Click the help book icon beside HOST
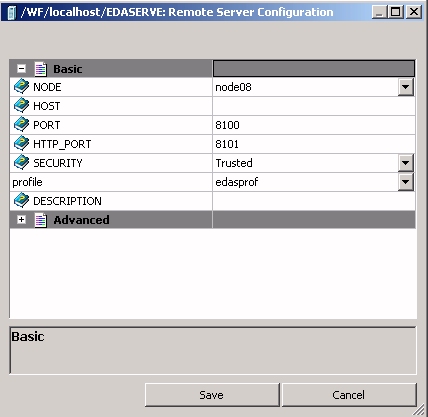 [22, 105]
